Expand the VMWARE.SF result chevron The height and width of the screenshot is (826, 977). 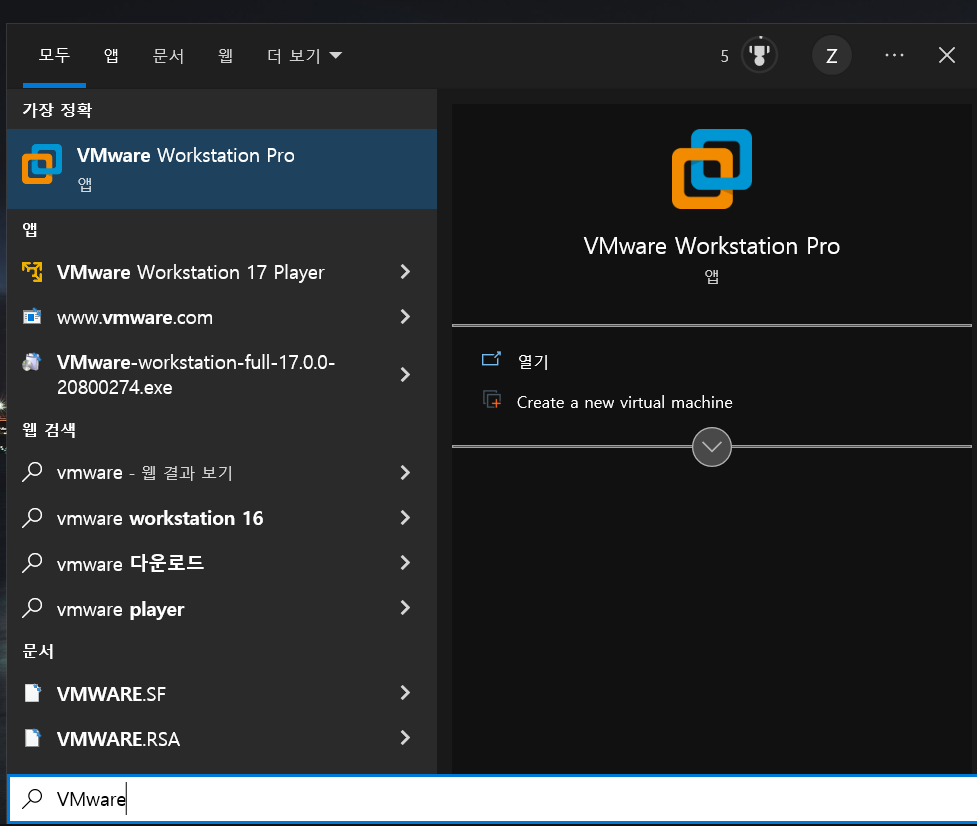point(405,692)
